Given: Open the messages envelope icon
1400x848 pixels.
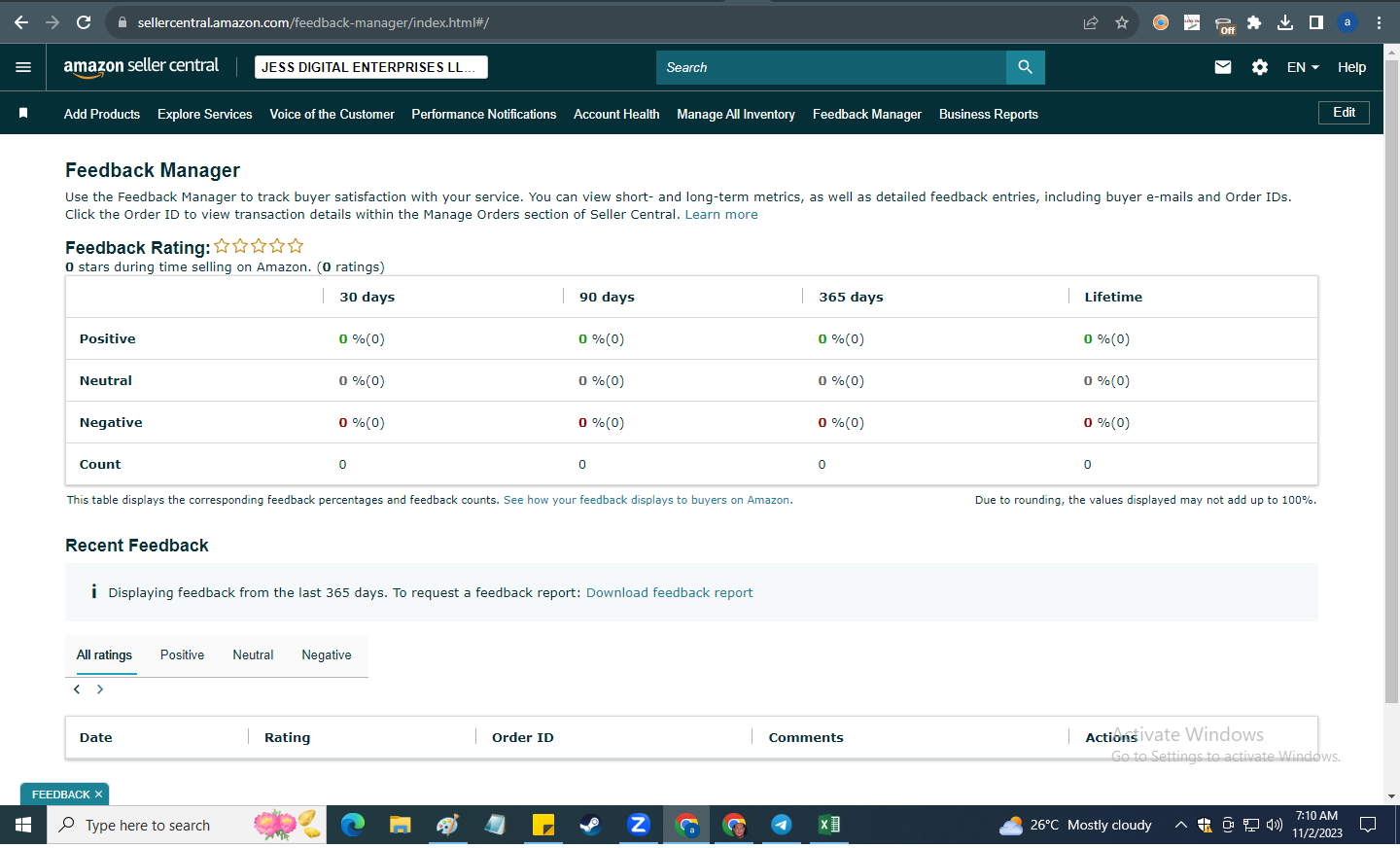Looking at the screenshot, I should (x=1223, y=67).
